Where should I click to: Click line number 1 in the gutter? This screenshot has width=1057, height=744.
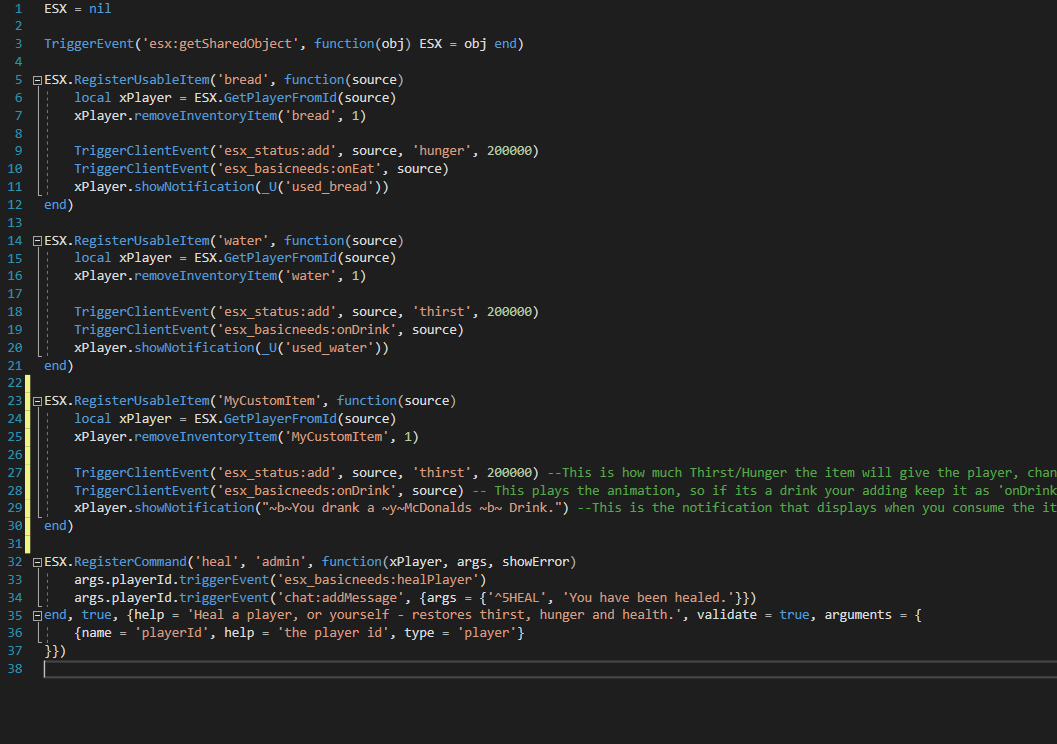[18, 8]
